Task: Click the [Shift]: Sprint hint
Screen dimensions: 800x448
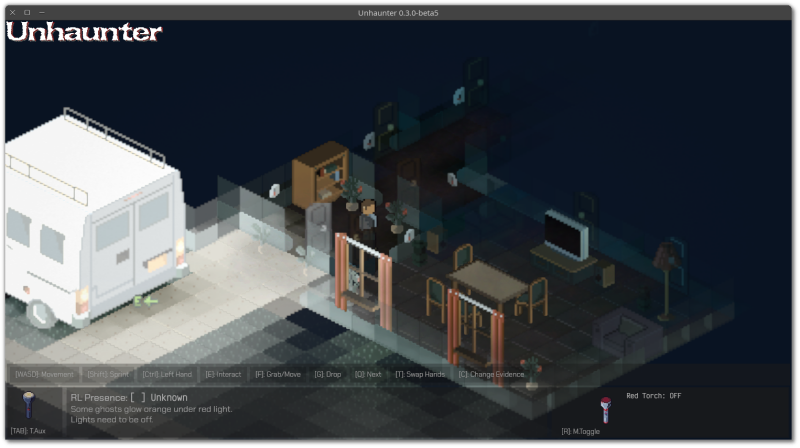Action: tap(108, 375)
